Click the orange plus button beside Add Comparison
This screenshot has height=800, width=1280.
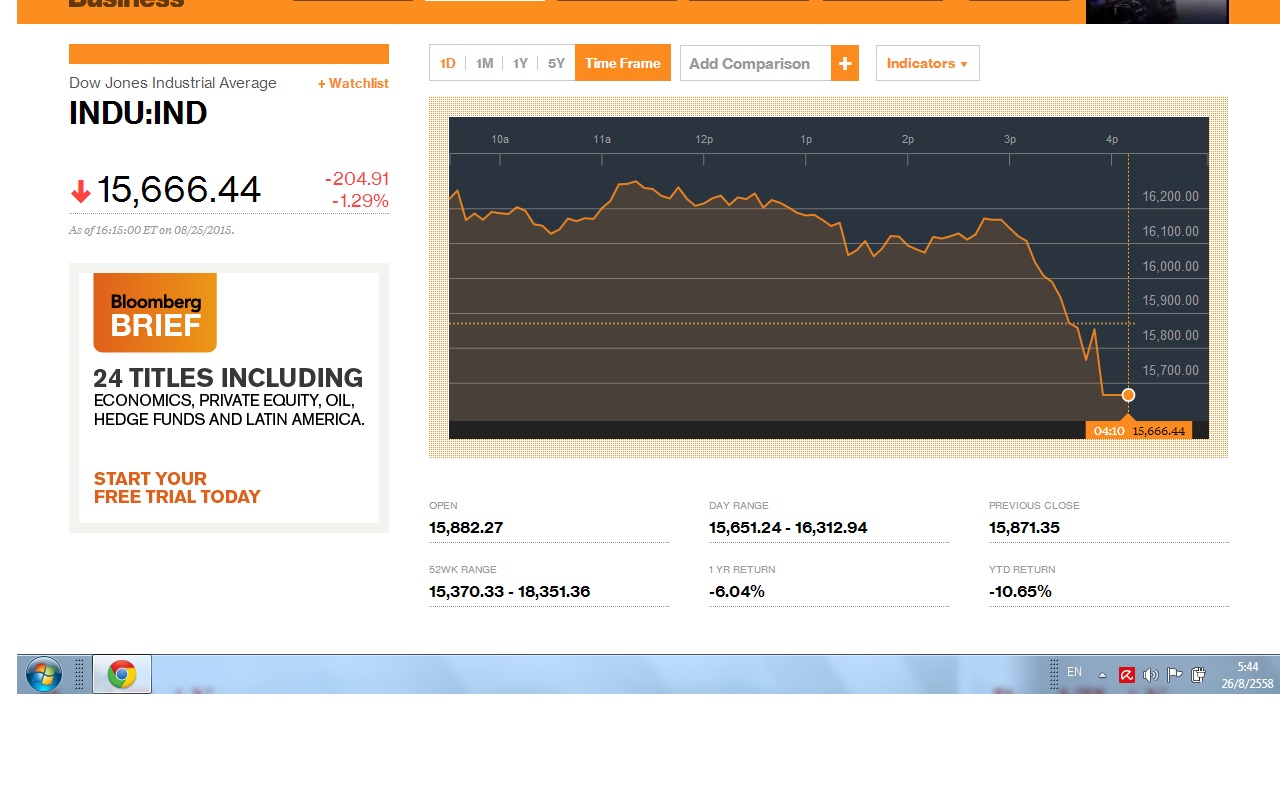point(845,63)
